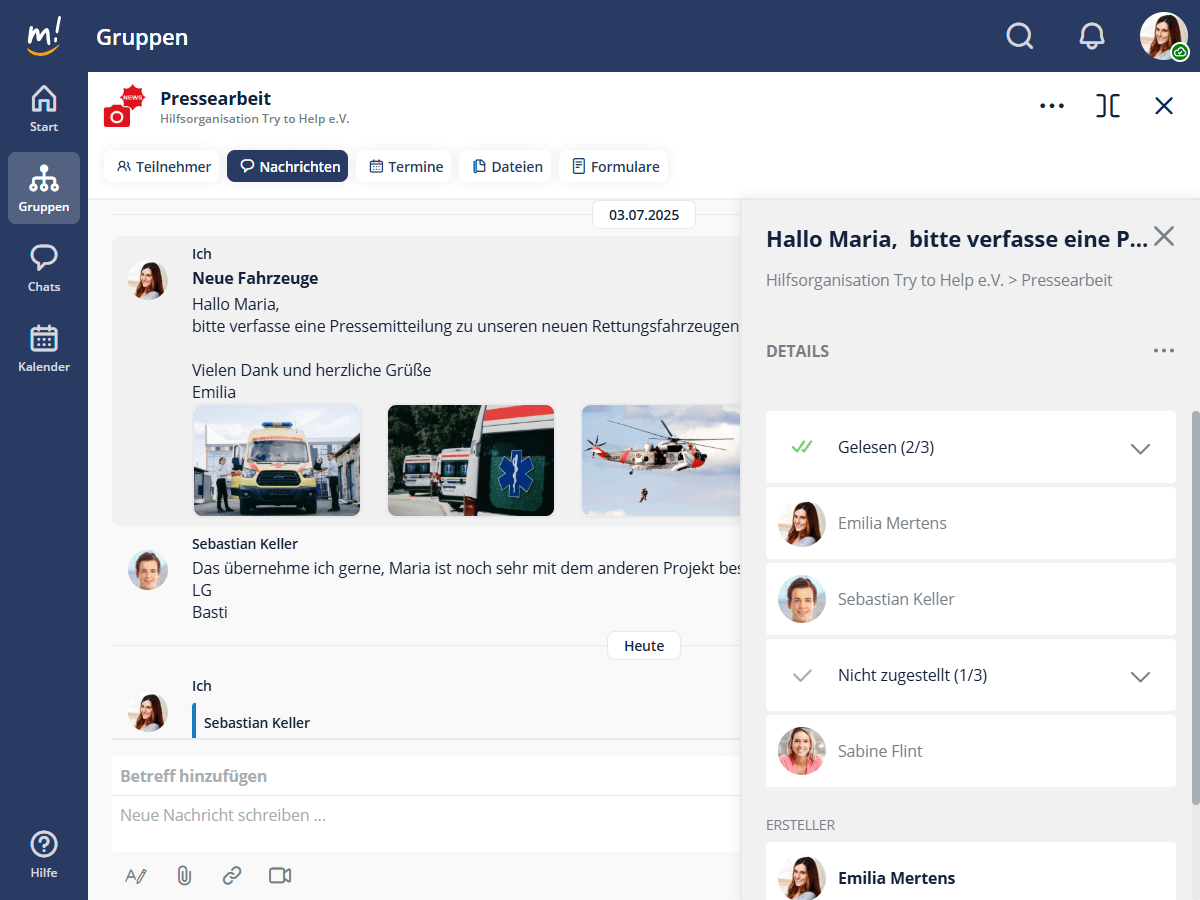Viewport: 1200px width, 900px height.
Task: Open the parked ambulances photo thumbnail
Action: [471, 460]
